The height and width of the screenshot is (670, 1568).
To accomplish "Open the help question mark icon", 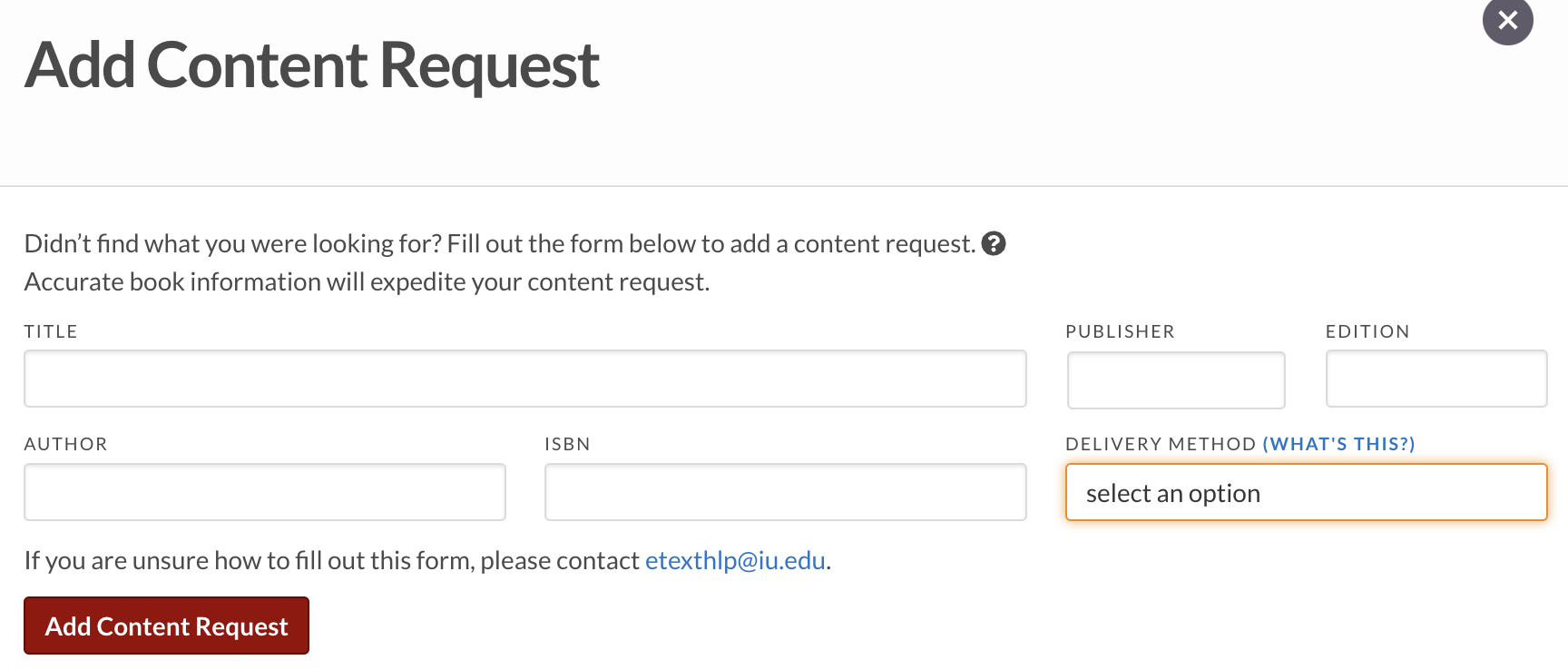I will (994, 243).
